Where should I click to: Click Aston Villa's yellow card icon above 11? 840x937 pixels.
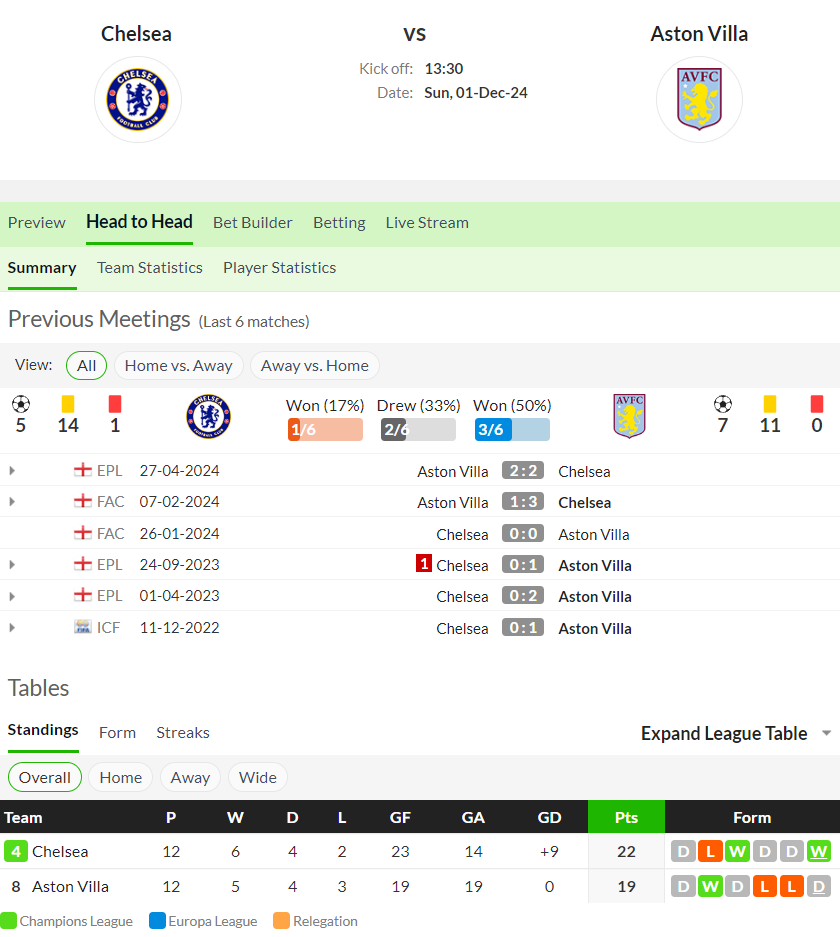coord(770,405)
